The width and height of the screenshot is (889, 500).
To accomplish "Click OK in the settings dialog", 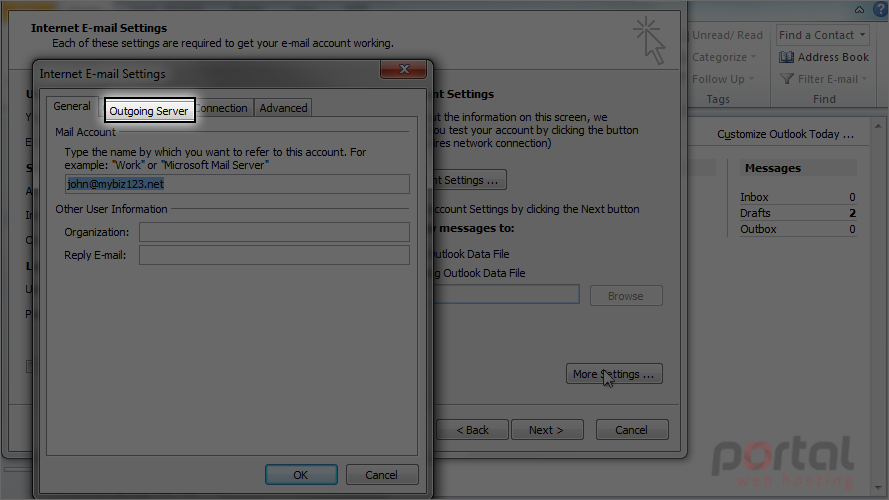I will point(301,474).
